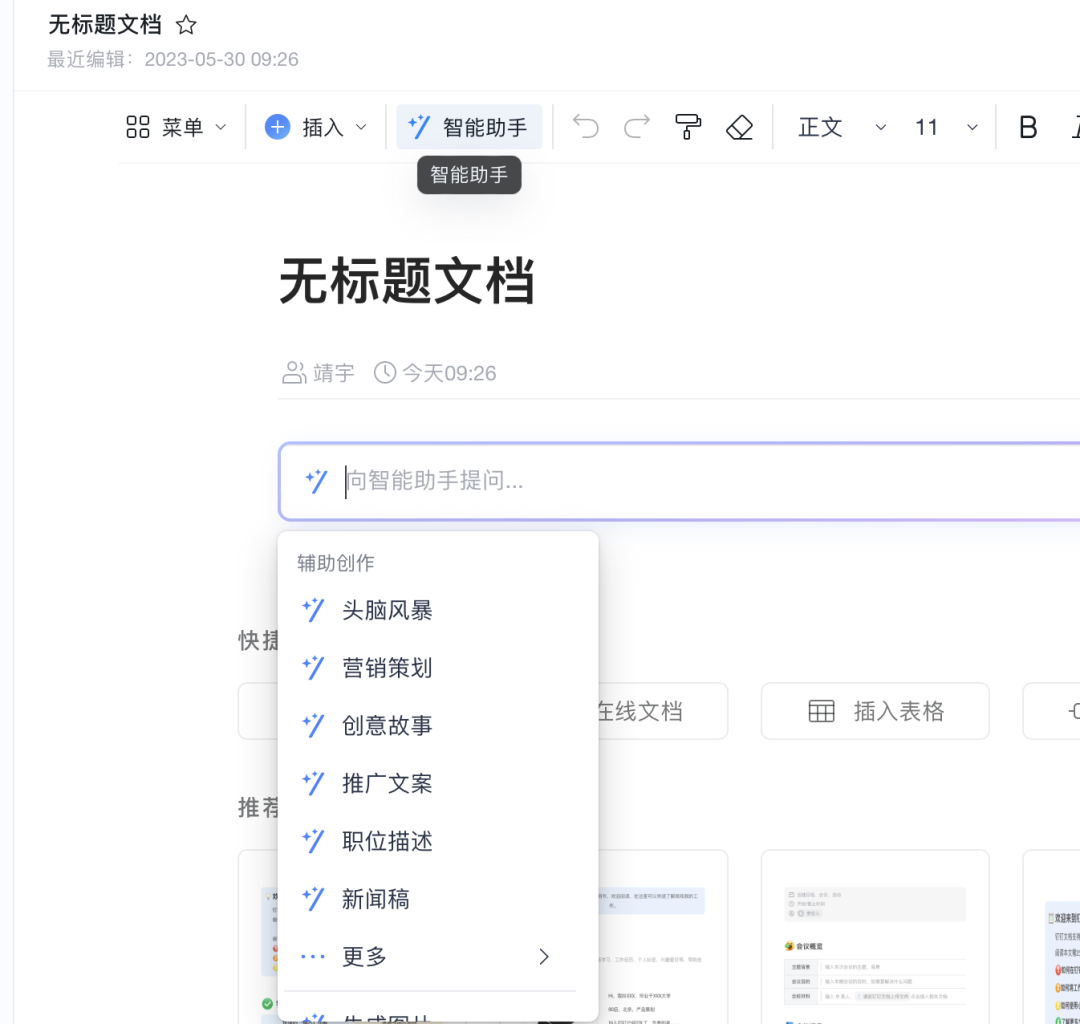This screenshot has height=1024, width=1080.
Task: Click the magic wand icon beside 头脑风暴
Action: point(313,610)
